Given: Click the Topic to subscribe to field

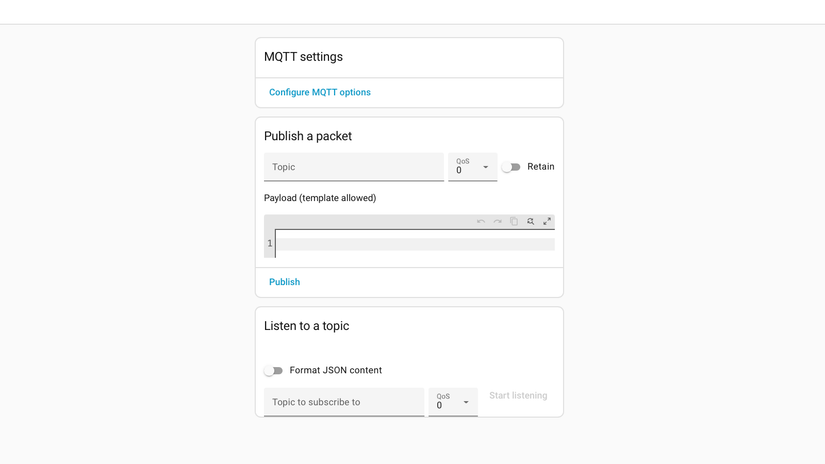Looking at the screenshot, I should pos(344,402).
